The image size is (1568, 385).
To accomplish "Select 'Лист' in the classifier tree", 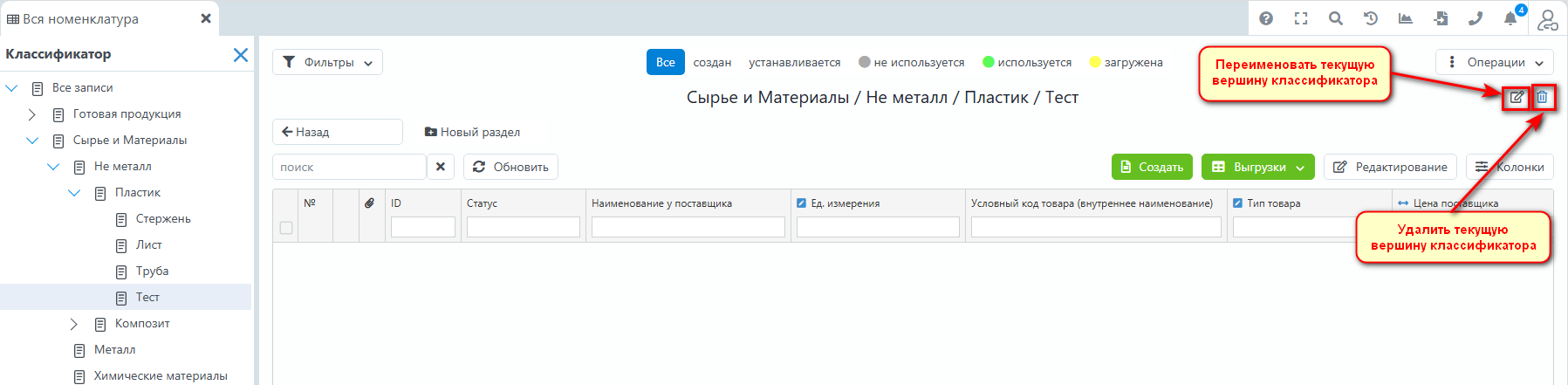I will pos(148,245).
